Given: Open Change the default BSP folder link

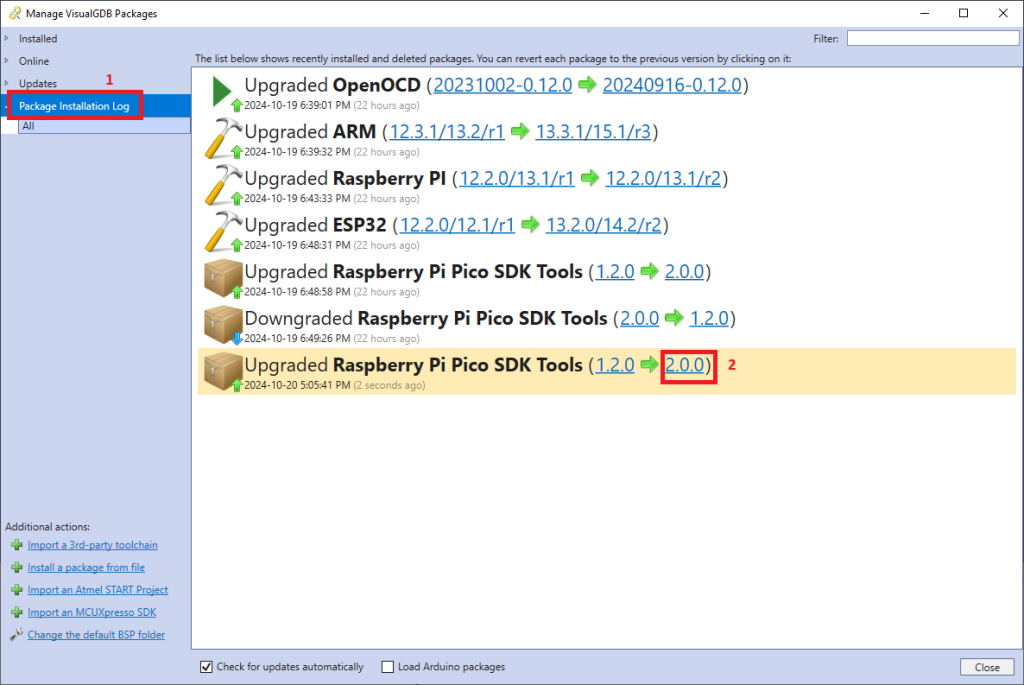Looking at the screenshot, I should click(x=96, y=635).
